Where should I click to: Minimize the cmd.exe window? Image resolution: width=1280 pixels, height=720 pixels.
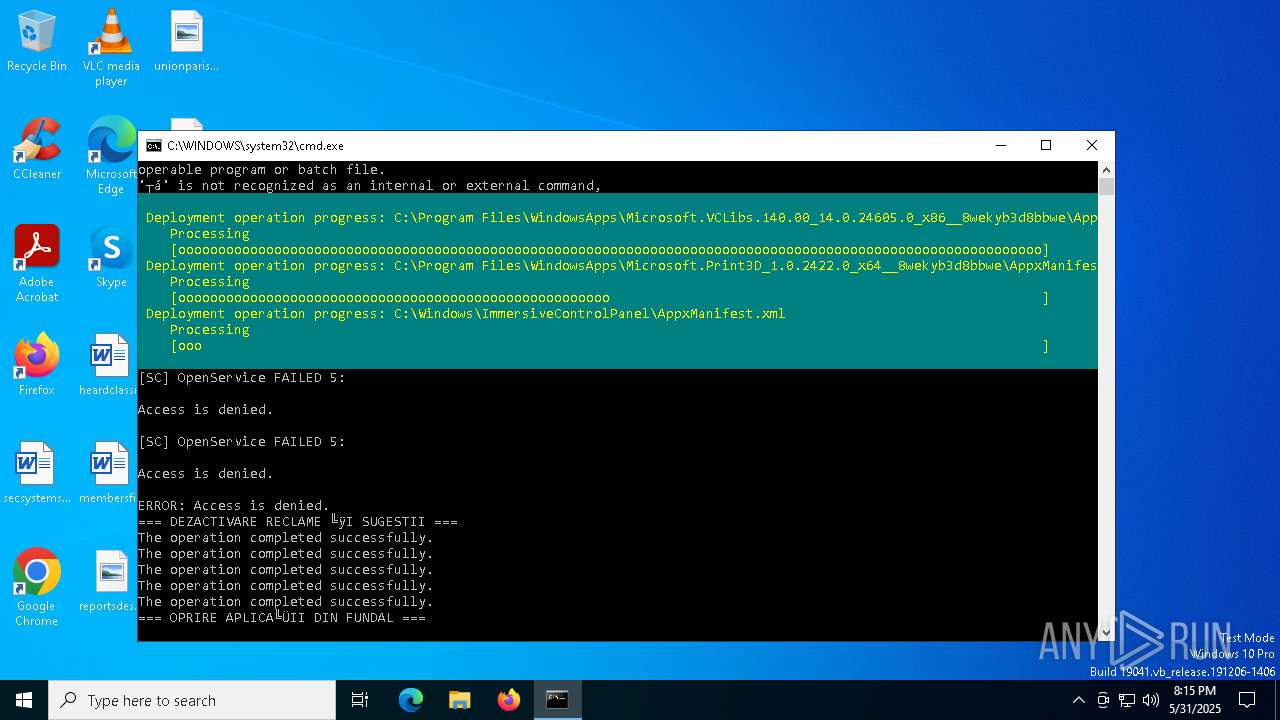click(x=1000, y=145)
